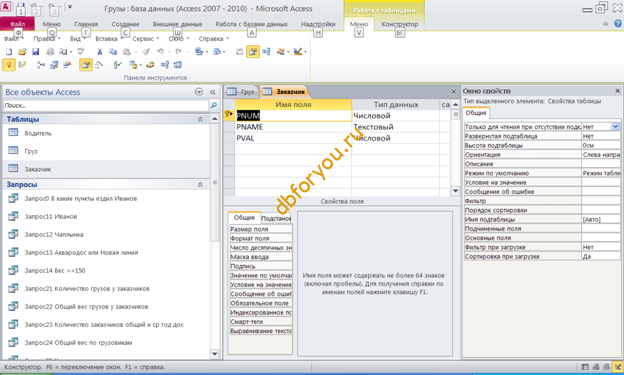Click the Copy toolbar icon
The image size is (624, 375).
[113, 52]
